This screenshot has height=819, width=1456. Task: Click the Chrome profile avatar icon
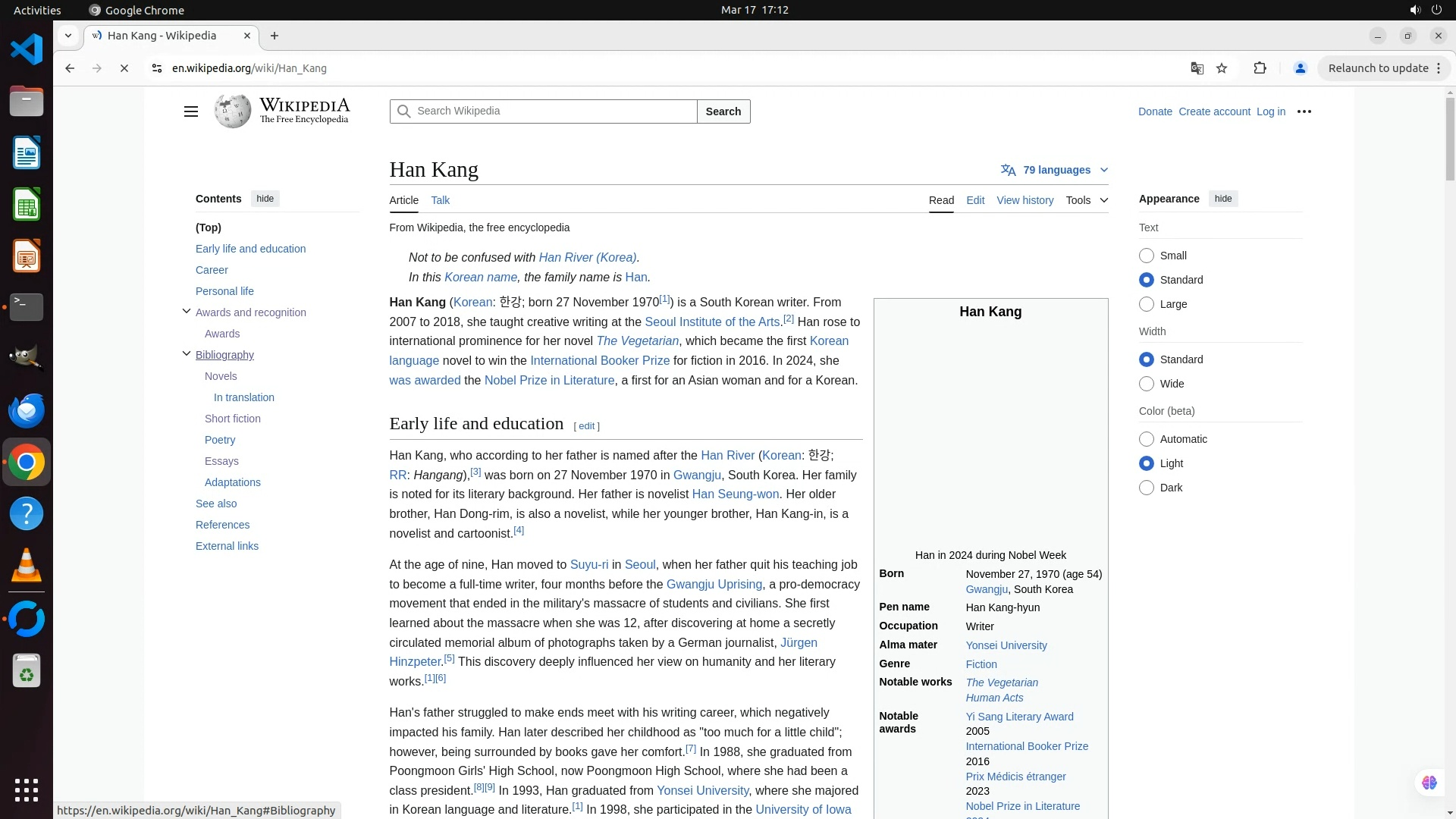[1300, 68]
